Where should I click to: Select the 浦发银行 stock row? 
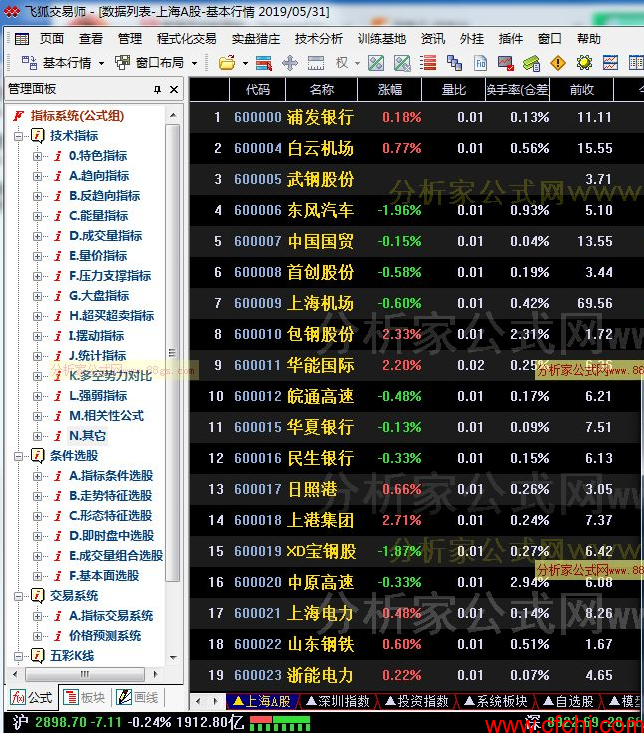416,117
